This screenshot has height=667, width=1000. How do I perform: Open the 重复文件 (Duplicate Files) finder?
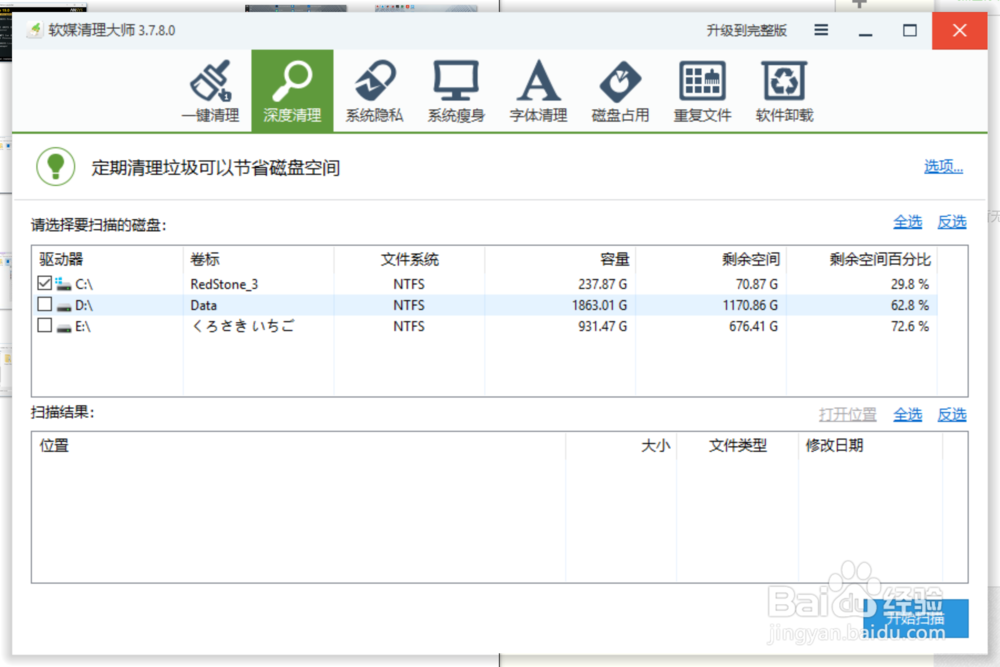(x=702, y=90)
